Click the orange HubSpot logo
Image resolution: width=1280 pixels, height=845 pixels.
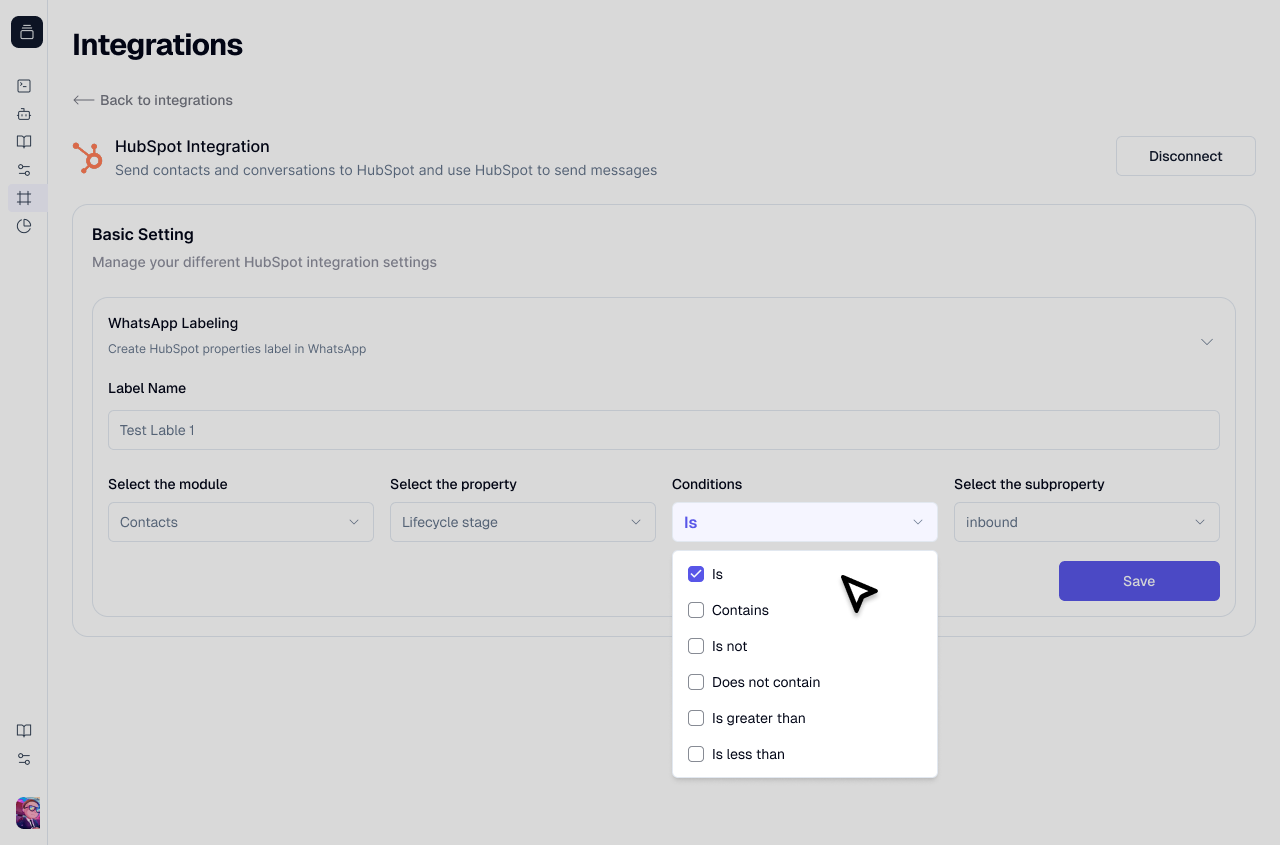[89, 158]
